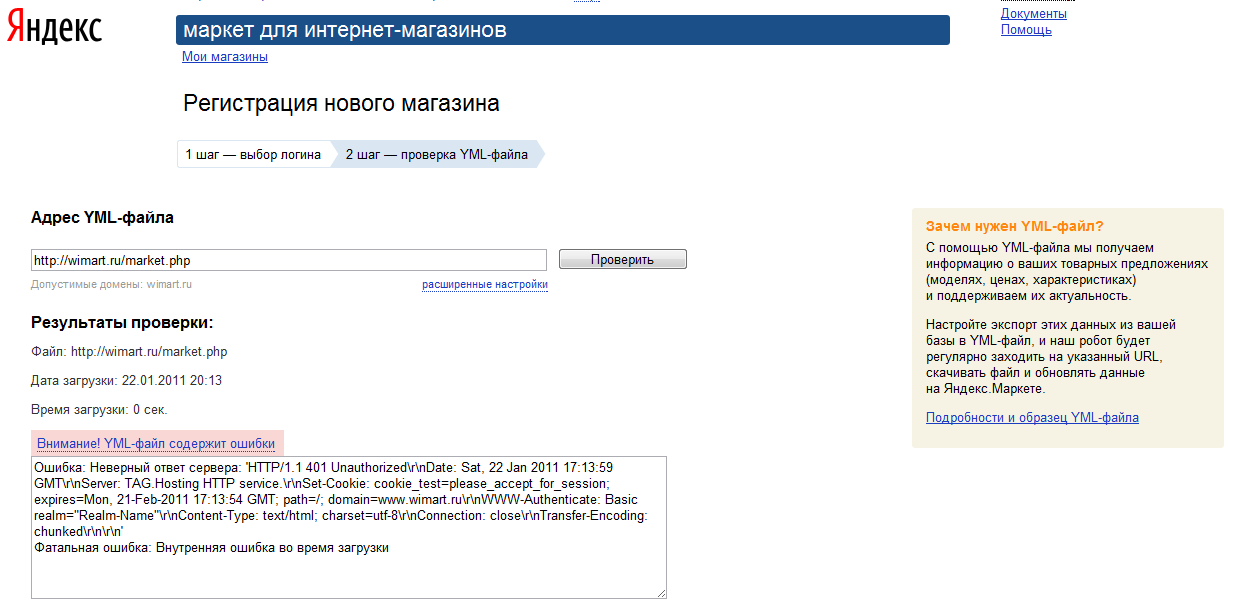Click the Файл: http://wimart.ru/market.php result line
Screen dimensions: 1258x607
pyautogui.click(x=129, y=352)
